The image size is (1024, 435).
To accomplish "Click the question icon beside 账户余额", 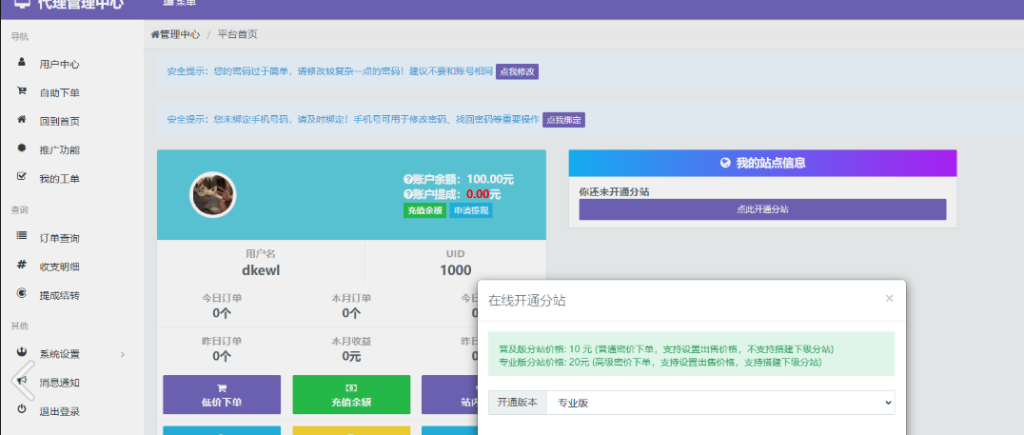I will pos(408,180).
